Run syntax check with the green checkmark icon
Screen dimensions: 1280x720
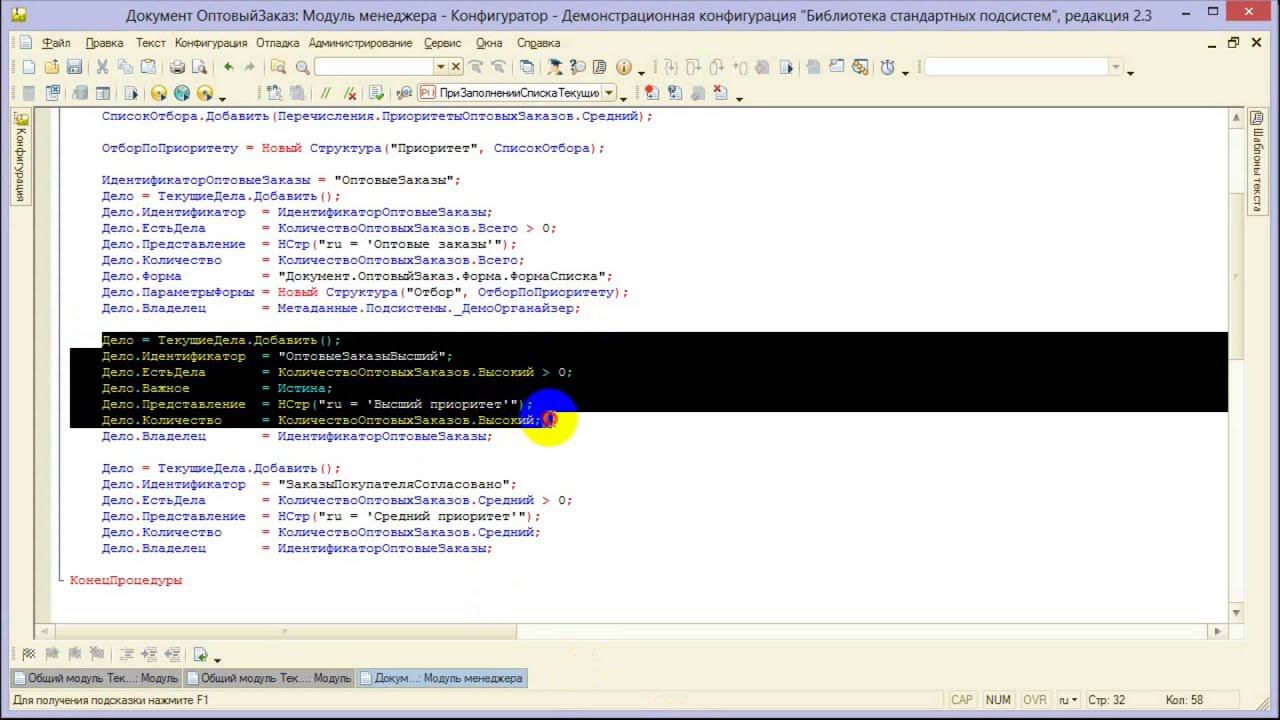pyautogui.click(x=376, y=93)
